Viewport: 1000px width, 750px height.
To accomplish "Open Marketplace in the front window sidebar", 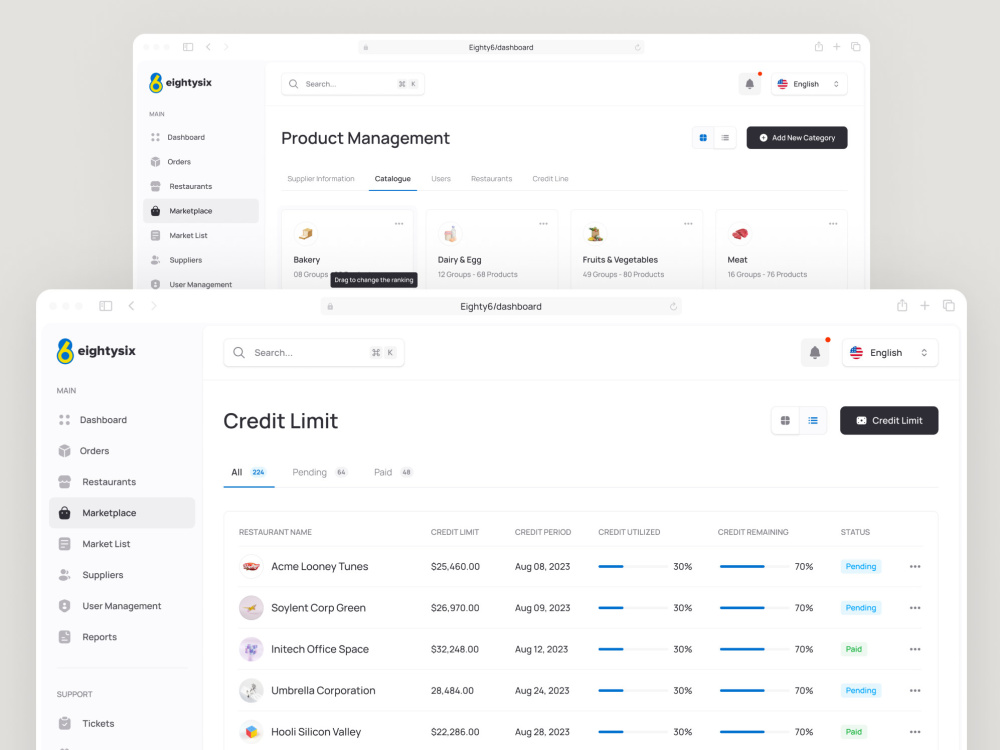I will click(x=122, y=513).
